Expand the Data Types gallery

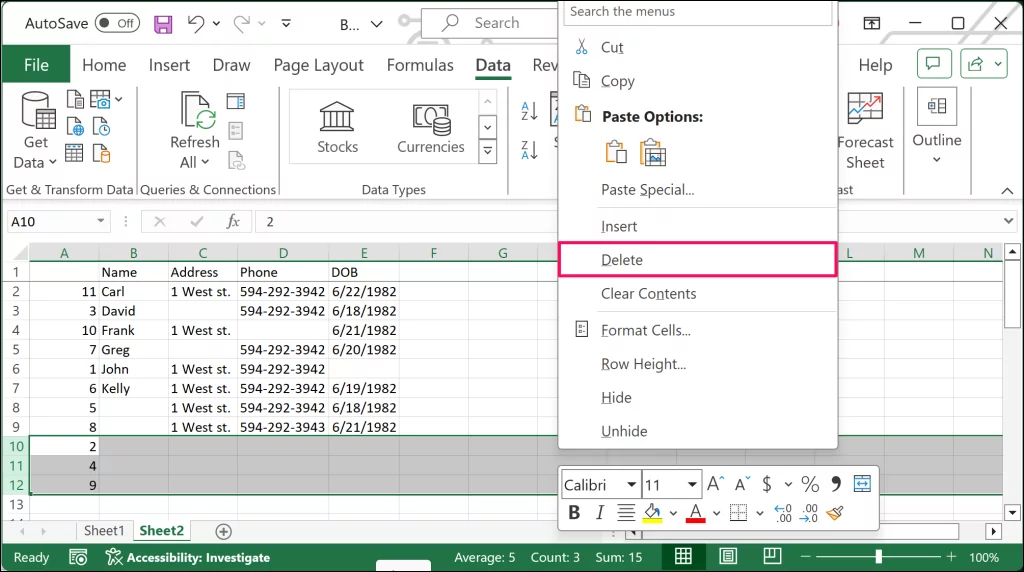tap(488, 152)
